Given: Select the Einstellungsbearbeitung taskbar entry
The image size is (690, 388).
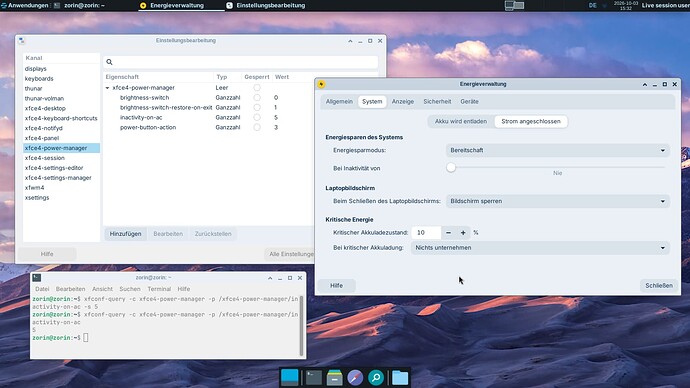Looking at the screenshot, I should pyautogui.click(x=266, y=5).
